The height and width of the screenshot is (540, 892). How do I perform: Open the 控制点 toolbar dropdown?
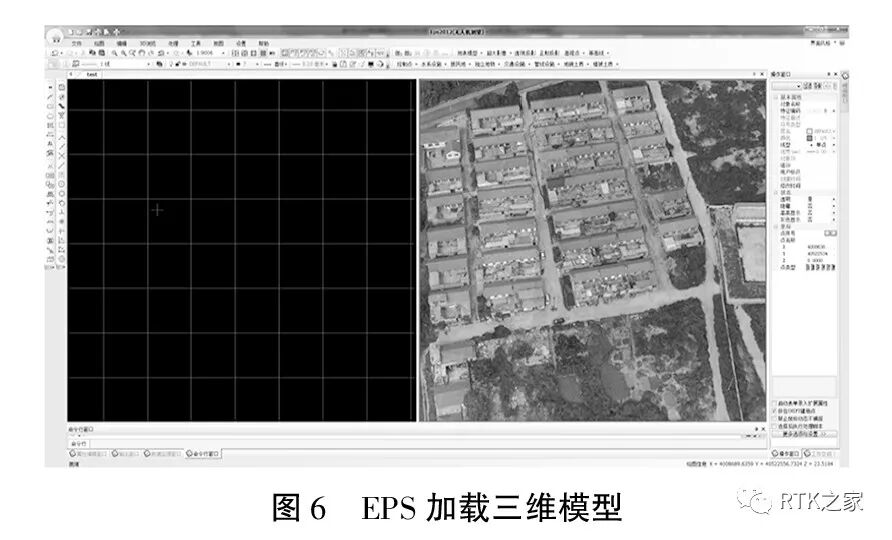(406, 64)
